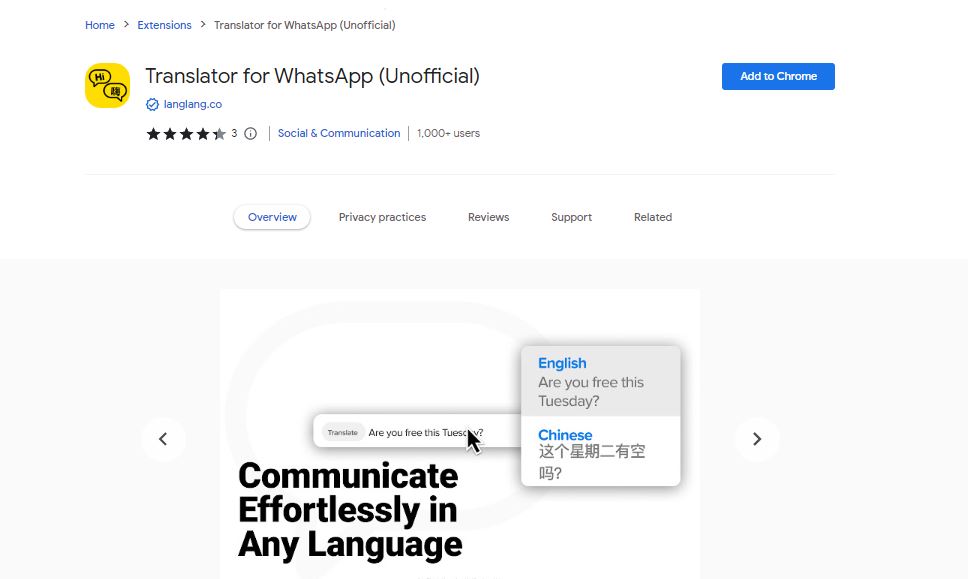968x579 pixels.
Task: Click the Add to Chrome button
Action: pos(778,77)
